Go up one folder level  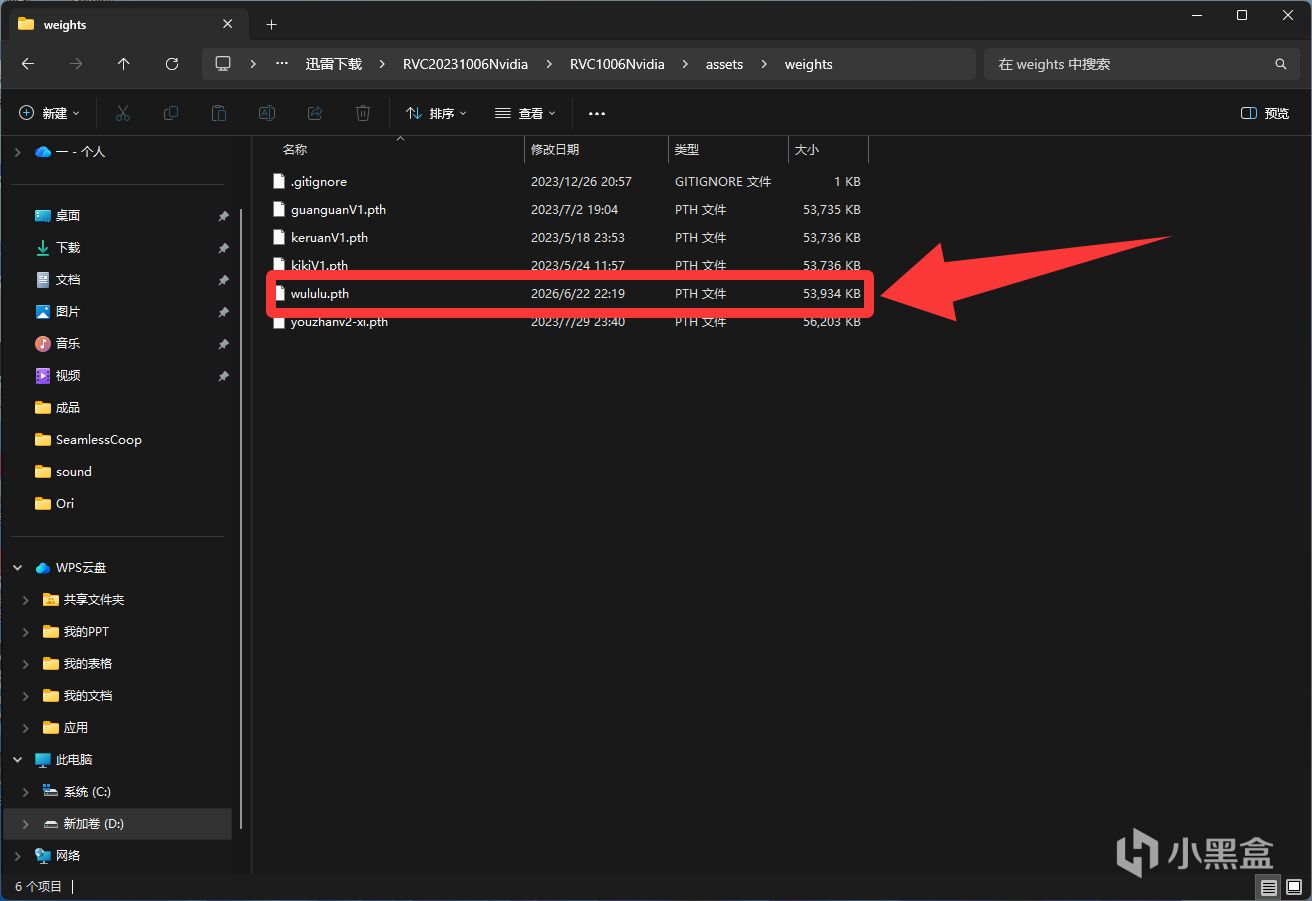pyautogui.click(x=124, y=64)
